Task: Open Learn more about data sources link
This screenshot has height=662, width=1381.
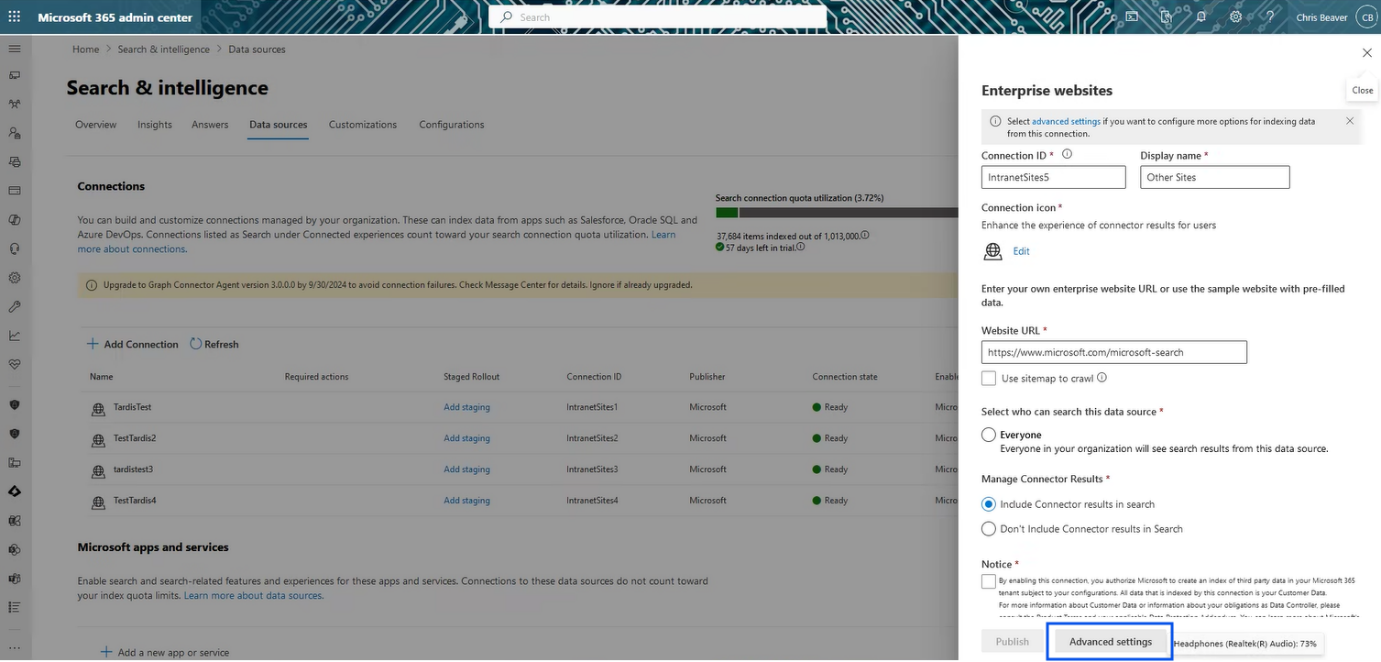Action: 253,596
